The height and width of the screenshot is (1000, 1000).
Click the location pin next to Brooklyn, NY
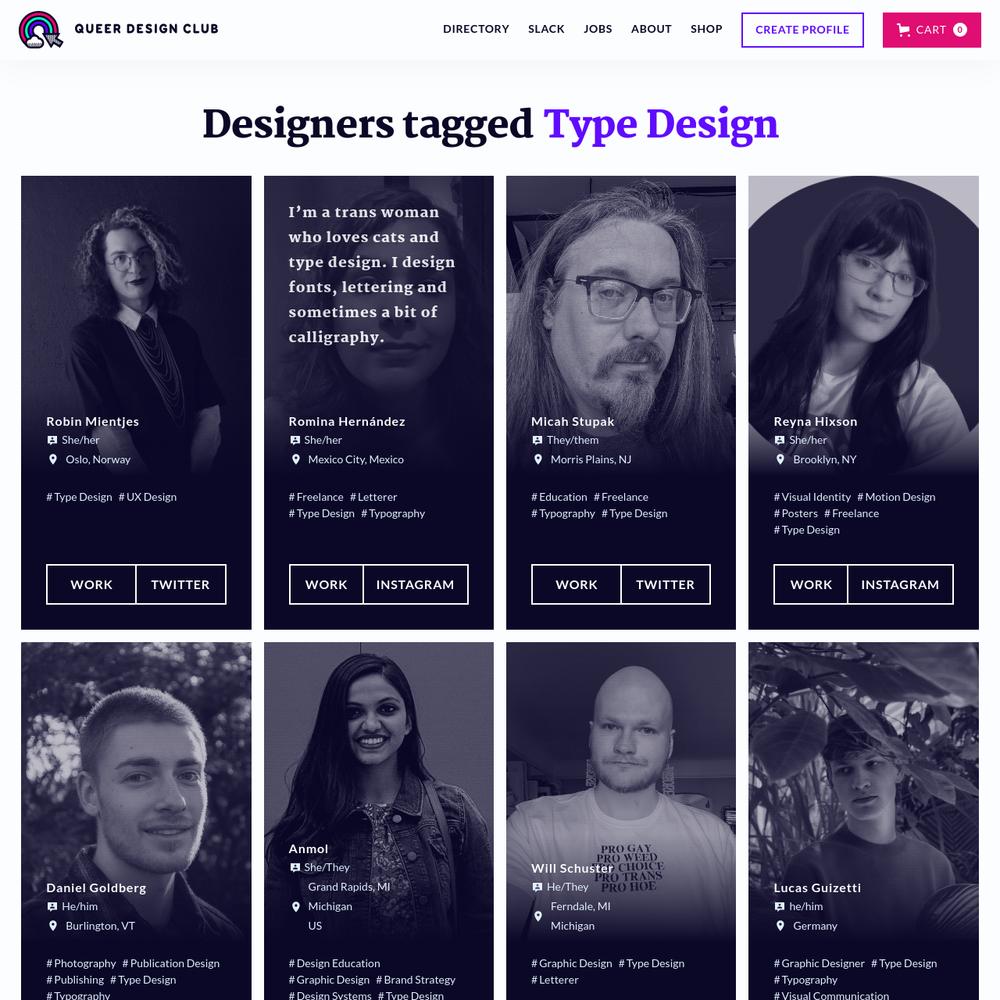pos(780,459)
